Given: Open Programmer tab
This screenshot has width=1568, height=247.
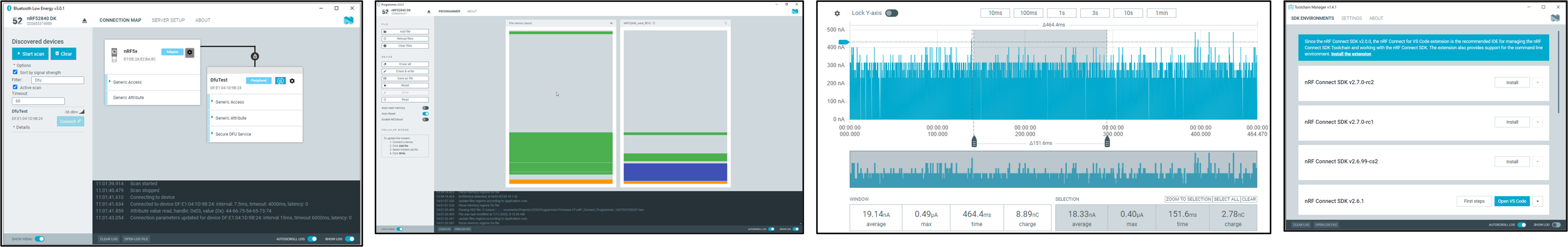Looking at the screenshot, I should [449, 11].
